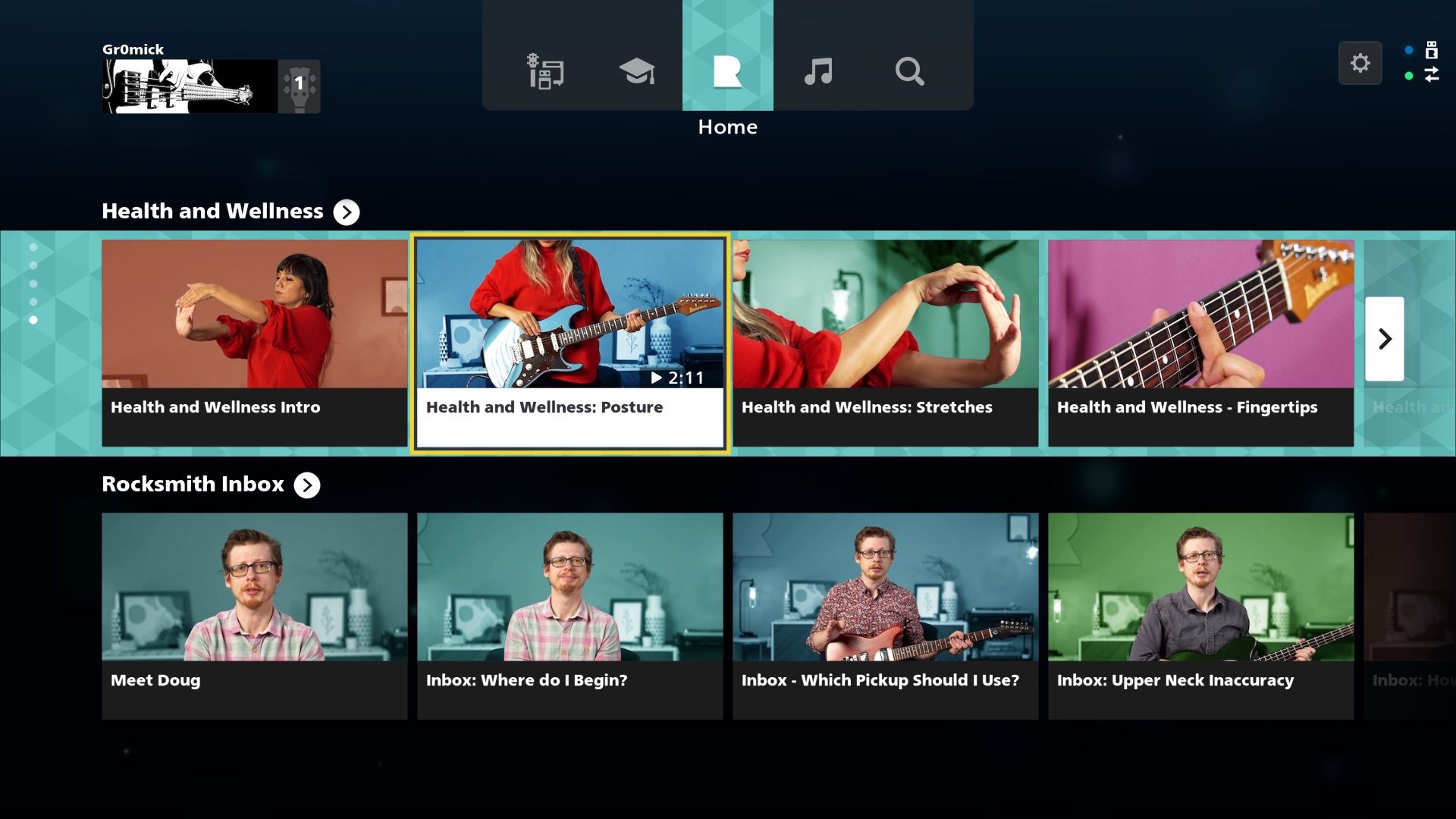Open the Health and Wellness Intro video
The image size is (1456, 819).
click(x=255, y=343)
